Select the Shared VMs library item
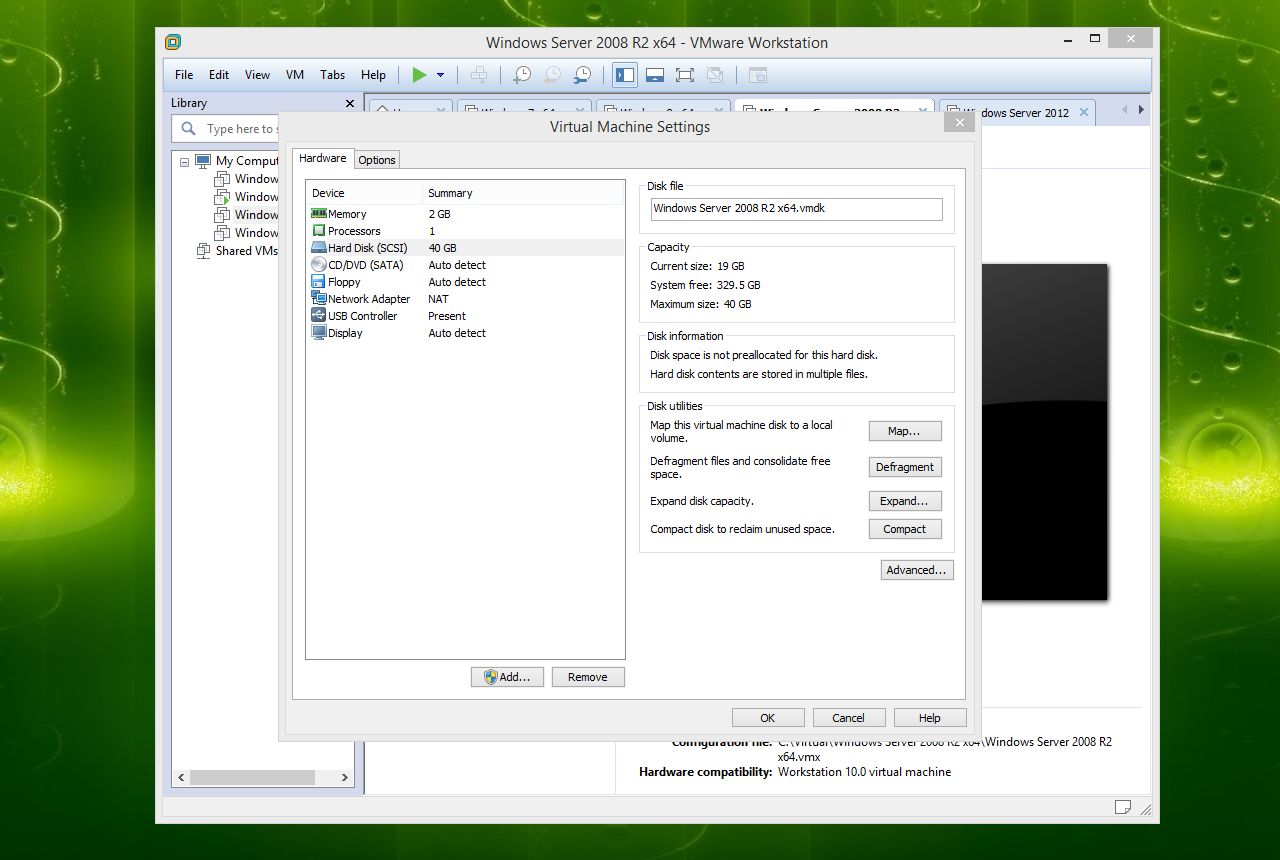Viewport: 1280px width, 860px height. click(238, 251)
